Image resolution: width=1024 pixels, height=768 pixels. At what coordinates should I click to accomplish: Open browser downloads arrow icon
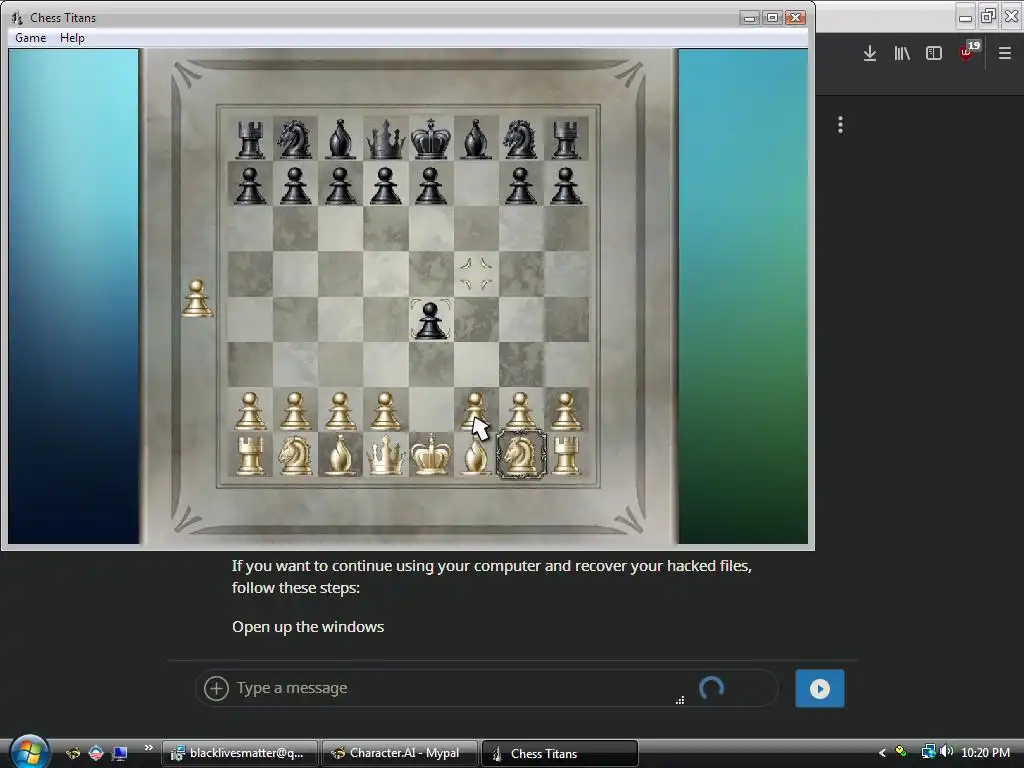[x=869, y=53]
